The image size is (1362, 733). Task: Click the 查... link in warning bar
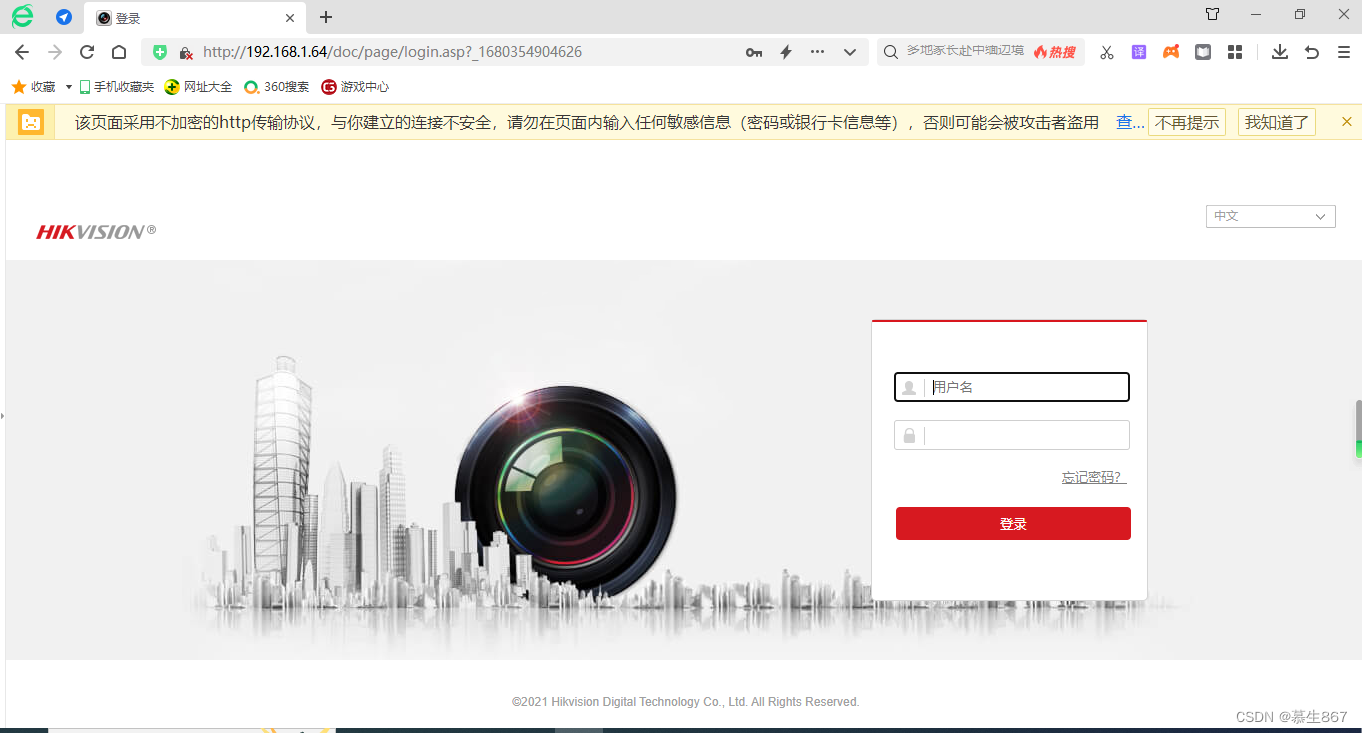point(1130,122)
